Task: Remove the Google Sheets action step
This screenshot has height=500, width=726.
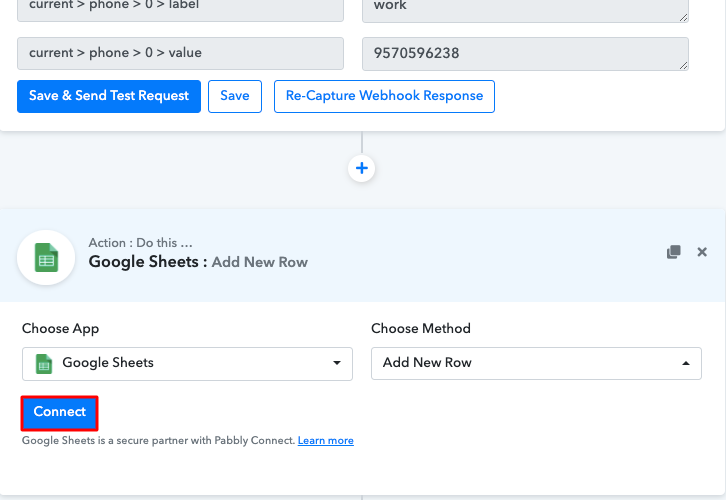Action: (x=702, y=252)
